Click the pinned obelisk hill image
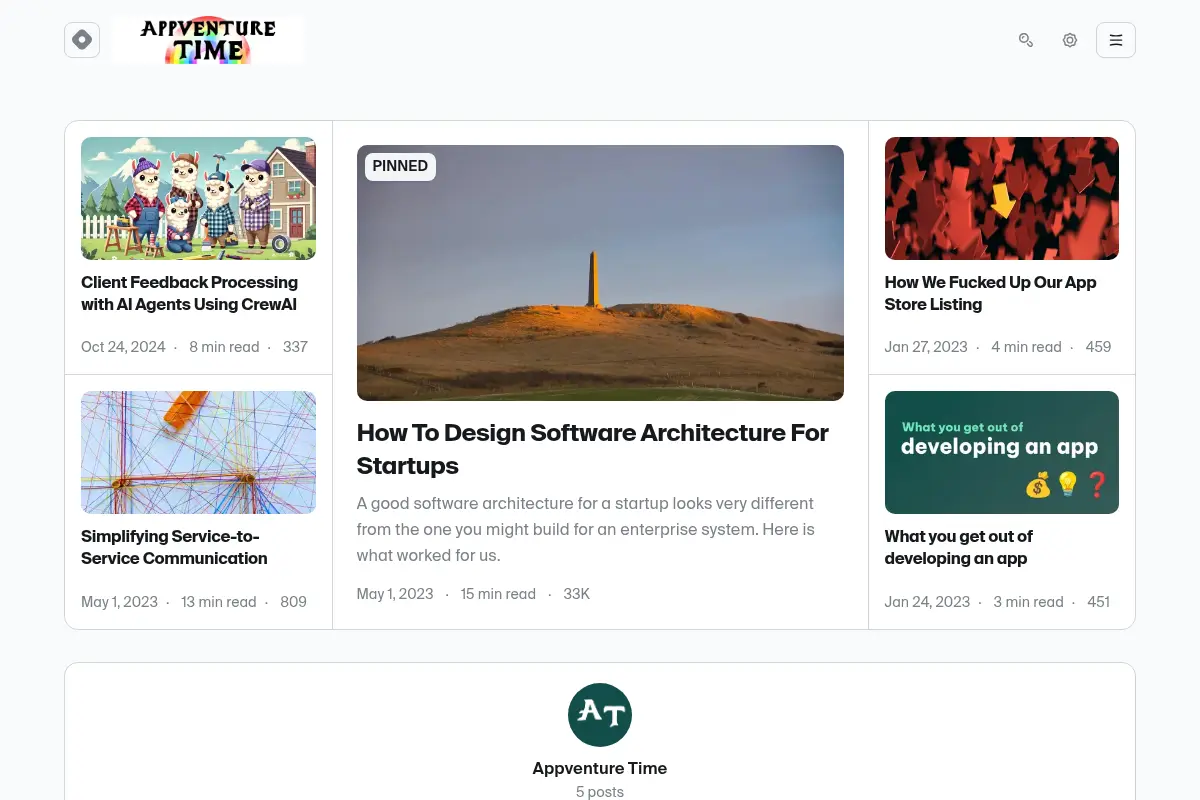Viewport: 1200px width, 800px height. coord(600,273)
